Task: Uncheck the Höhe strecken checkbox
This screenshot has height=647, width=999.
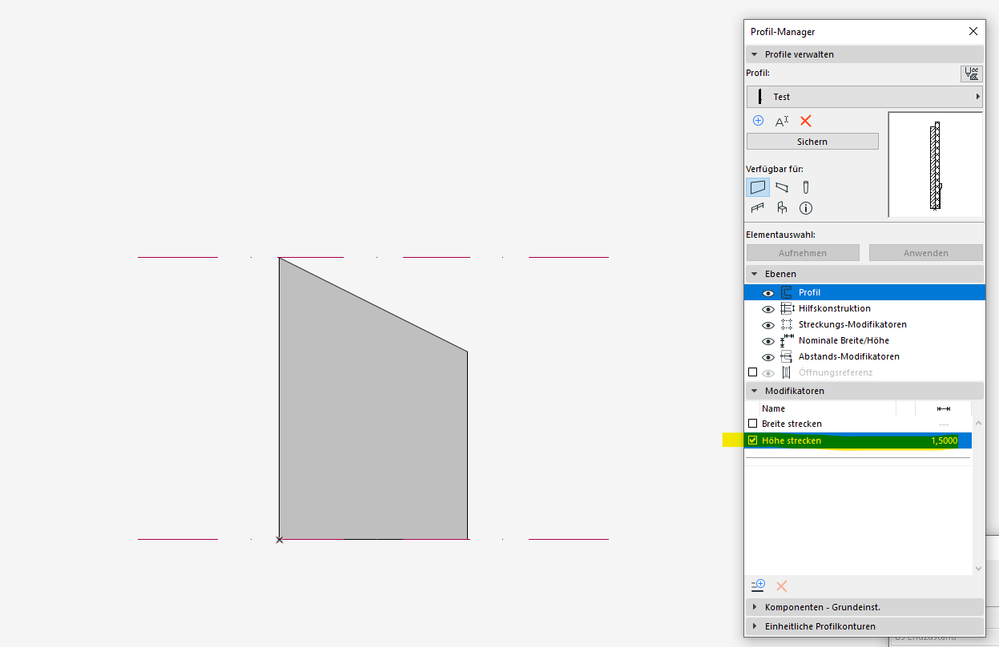Action: (x=752, y=440)
